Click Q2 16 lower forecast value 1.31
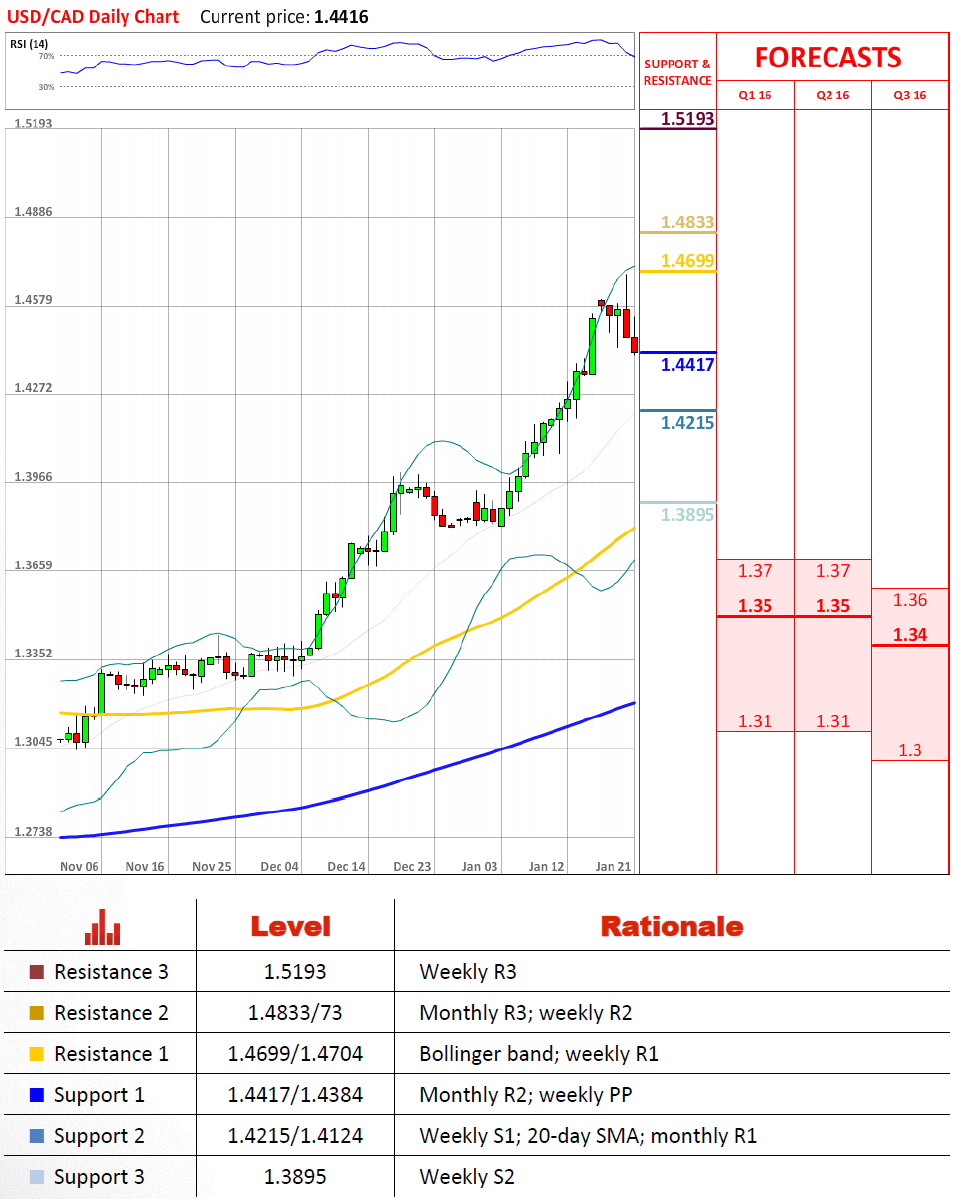Image resolution: width=960 pixels, height=1199 pixels. [x=833, y=721]
